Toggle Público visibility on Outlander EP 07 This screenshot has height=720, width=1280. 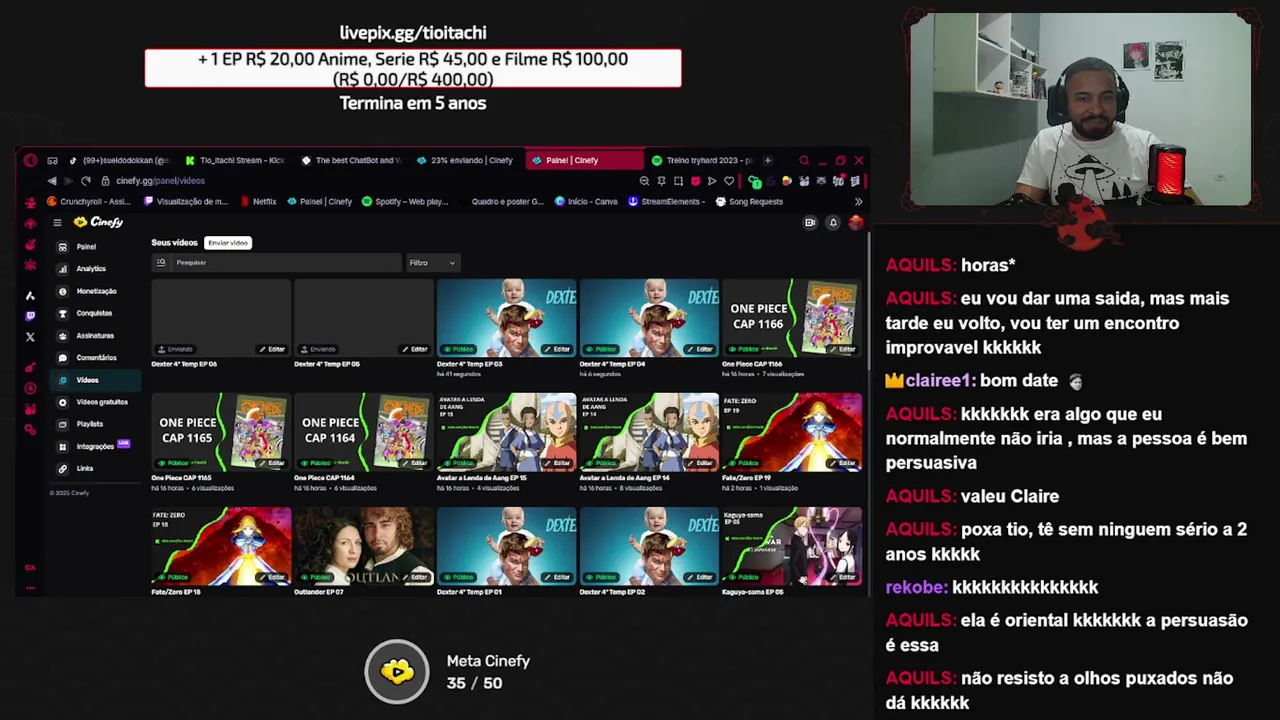point(316,577)
